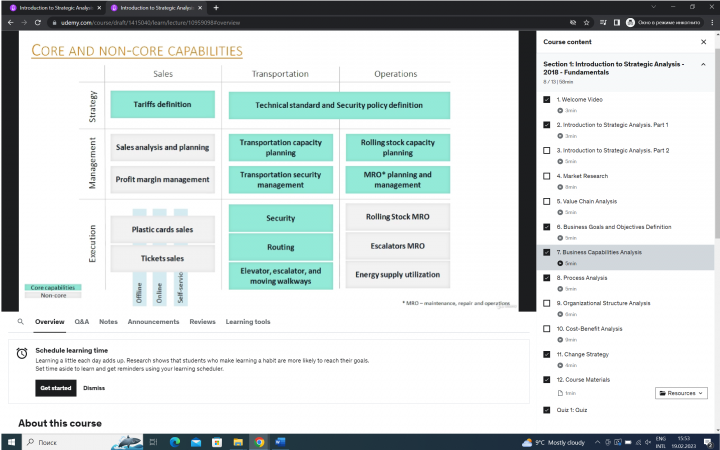Close the Course content panel

703,42
